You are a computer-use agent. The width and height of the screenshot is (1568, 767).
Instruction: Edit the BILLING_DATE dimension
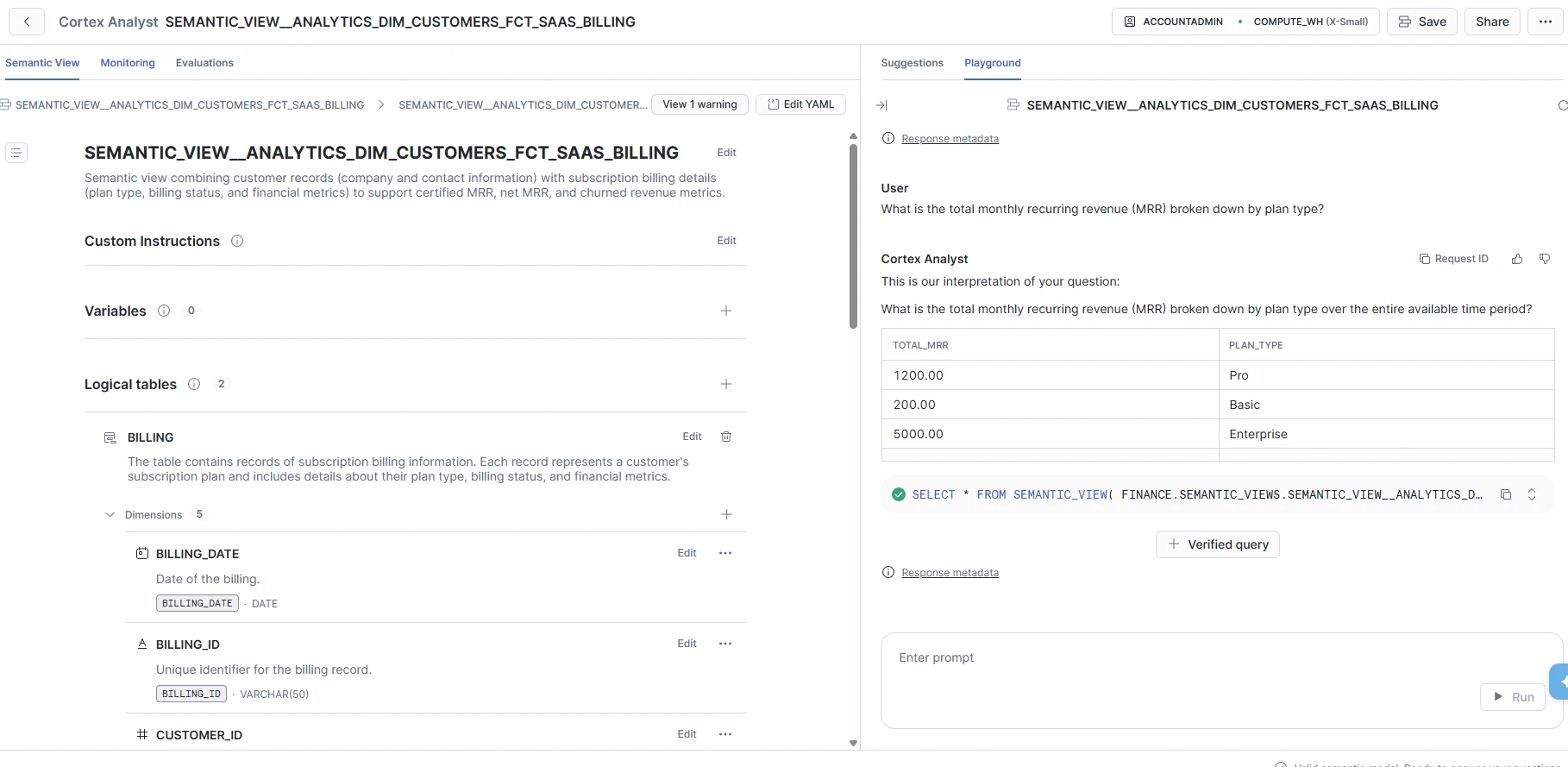click(x=687, y=553)
